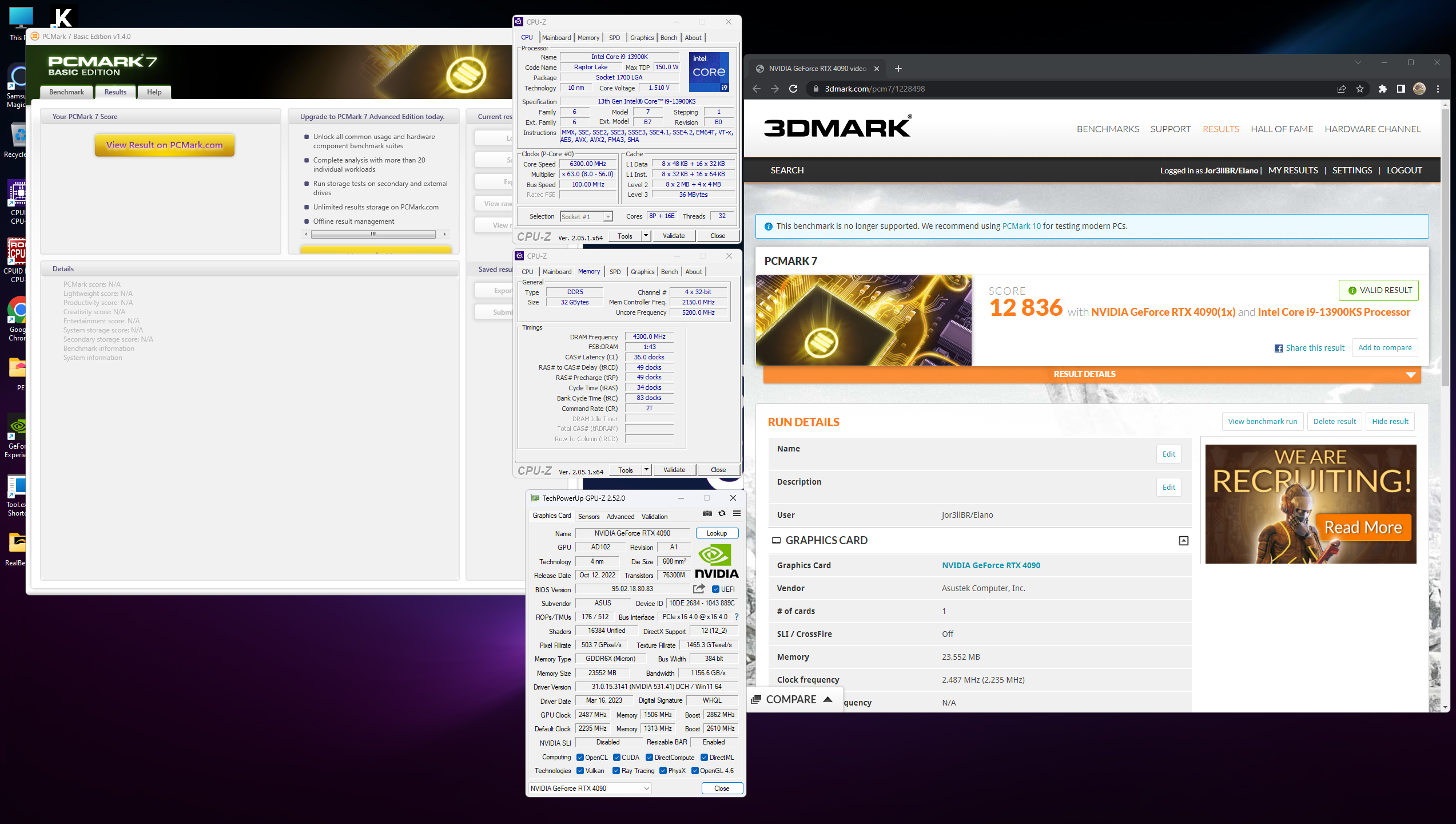Click the GPU-Z refresh icon

click(x=722, y=513)
